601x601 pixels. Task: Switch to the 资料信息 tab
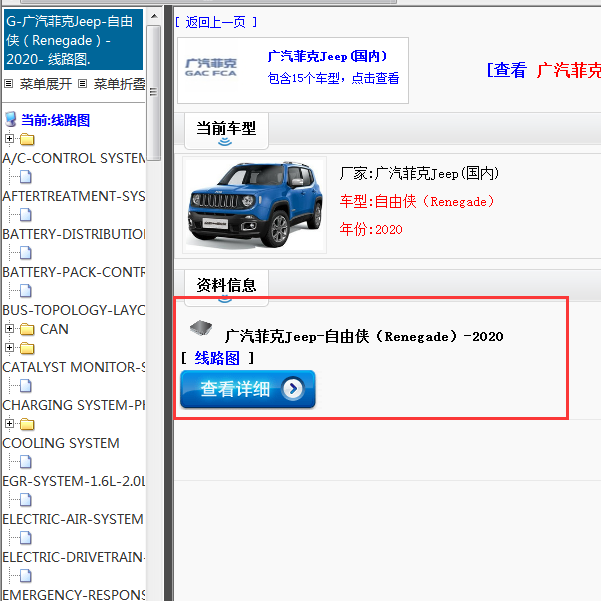pyautogui.click(x=226, y=287)
